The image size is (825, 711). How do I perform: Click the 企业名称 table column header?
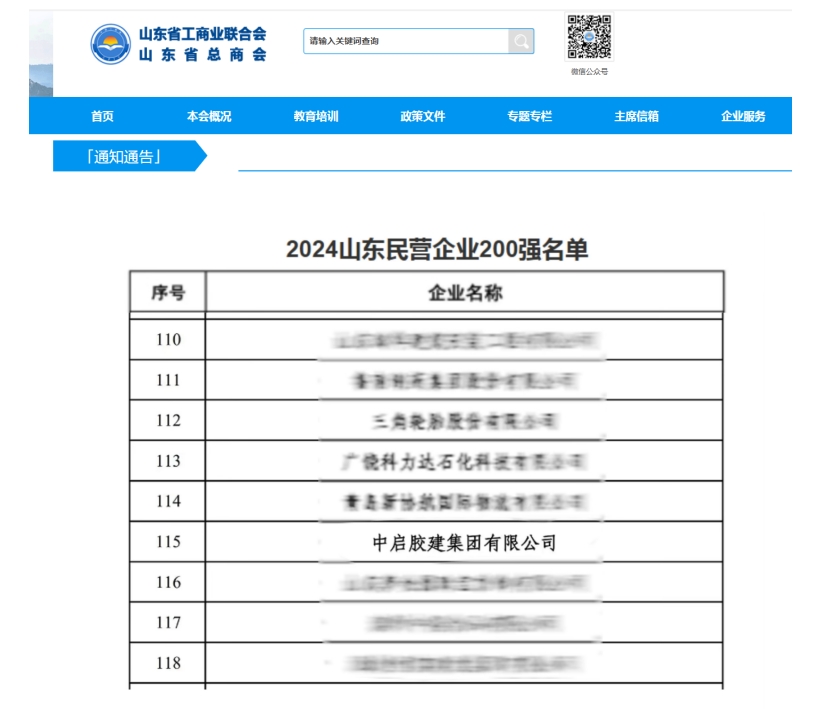(x=464, y=293)
